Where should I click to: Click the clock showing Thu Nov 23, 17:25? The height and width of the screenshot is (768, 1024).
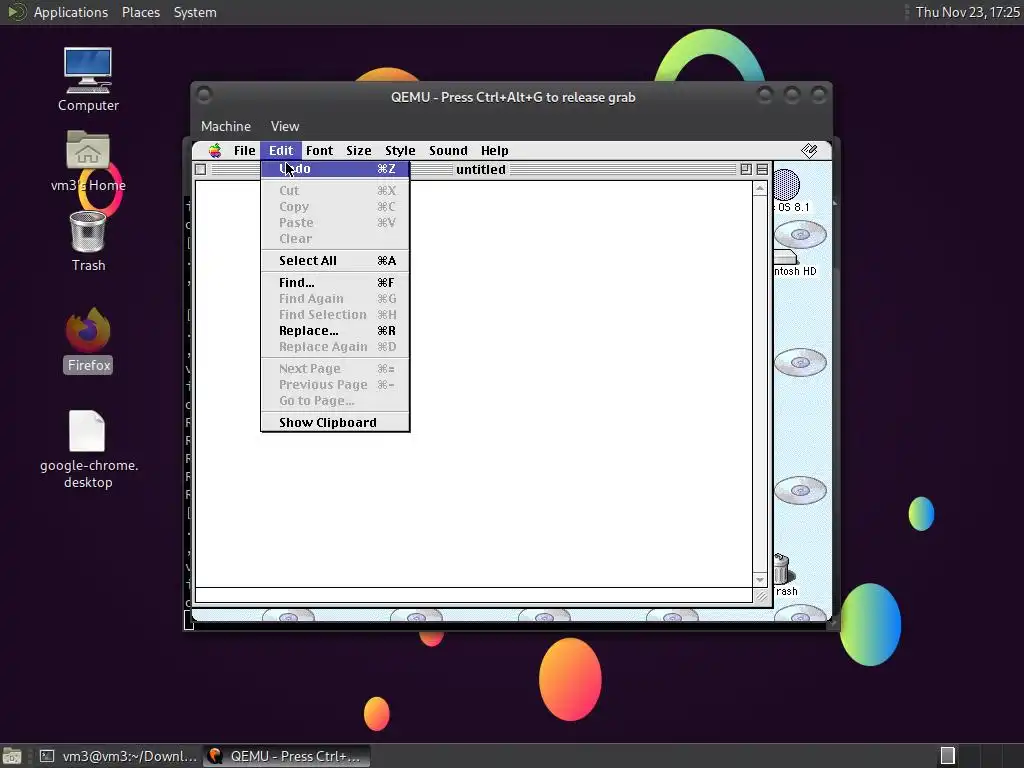point(967,12)
